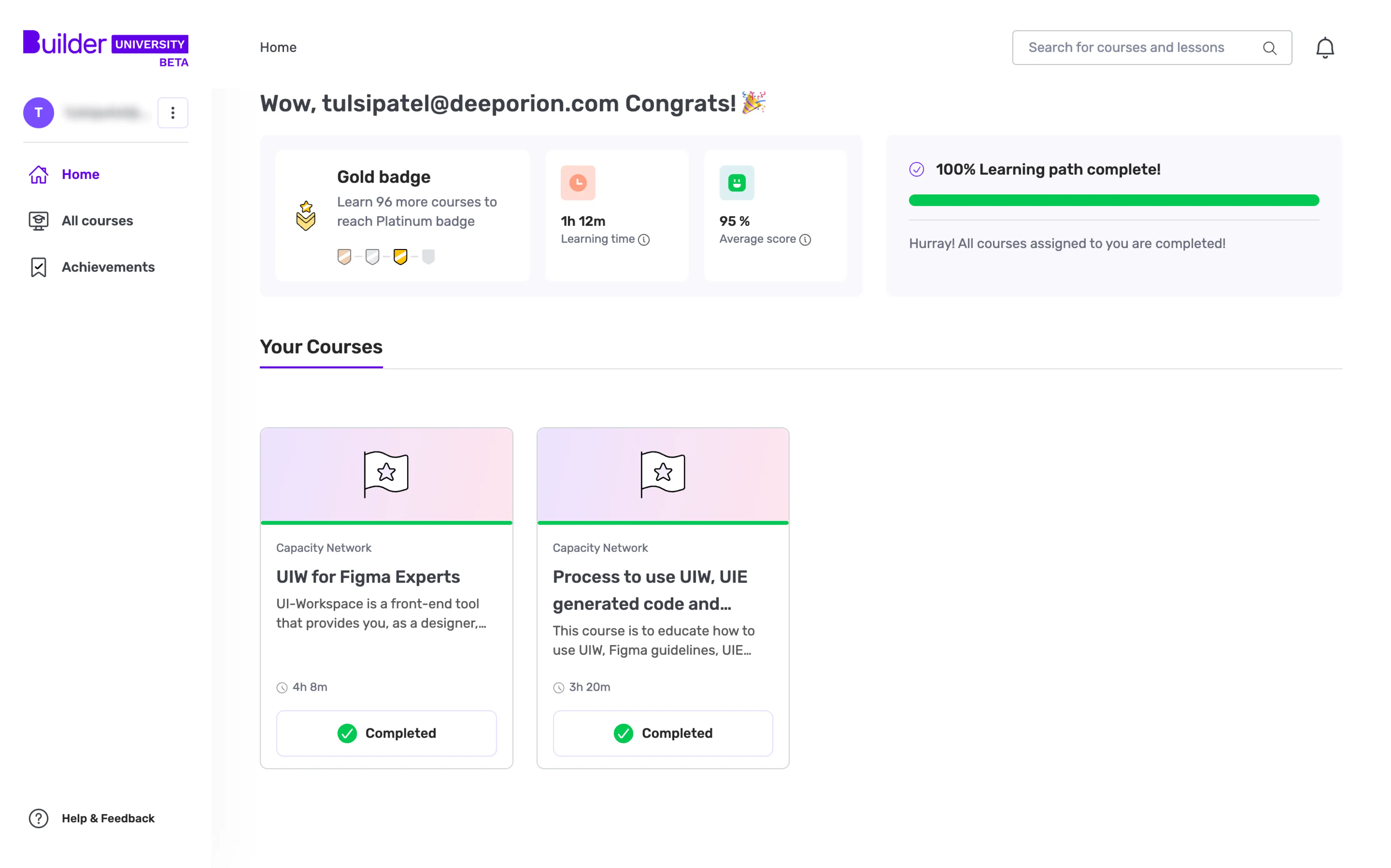
Task: Click the Help & Feedback question icon
Action: (38, 818)
